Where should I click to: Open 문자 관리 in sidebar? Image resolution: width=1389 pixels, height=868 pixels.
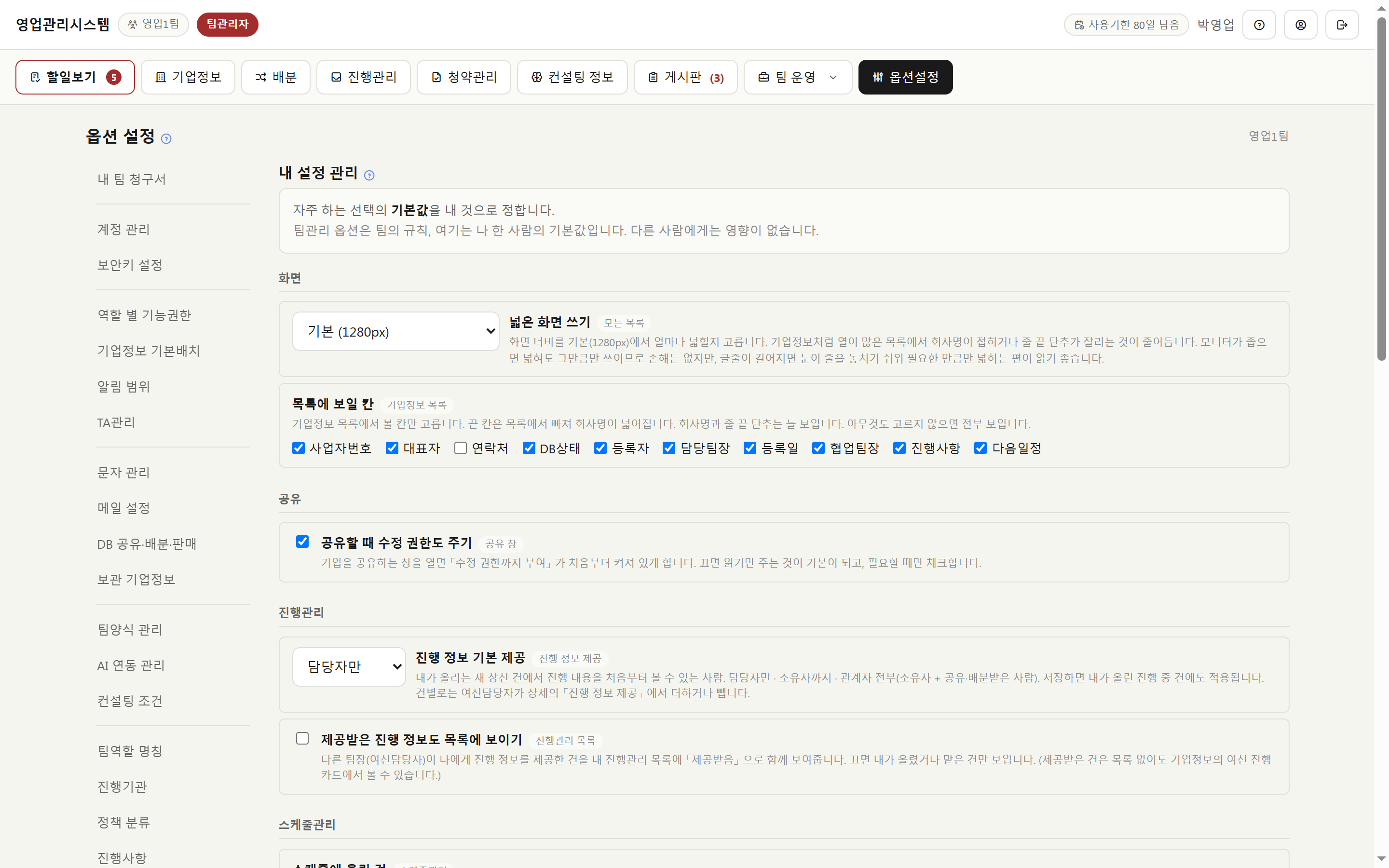pos(123,473)
